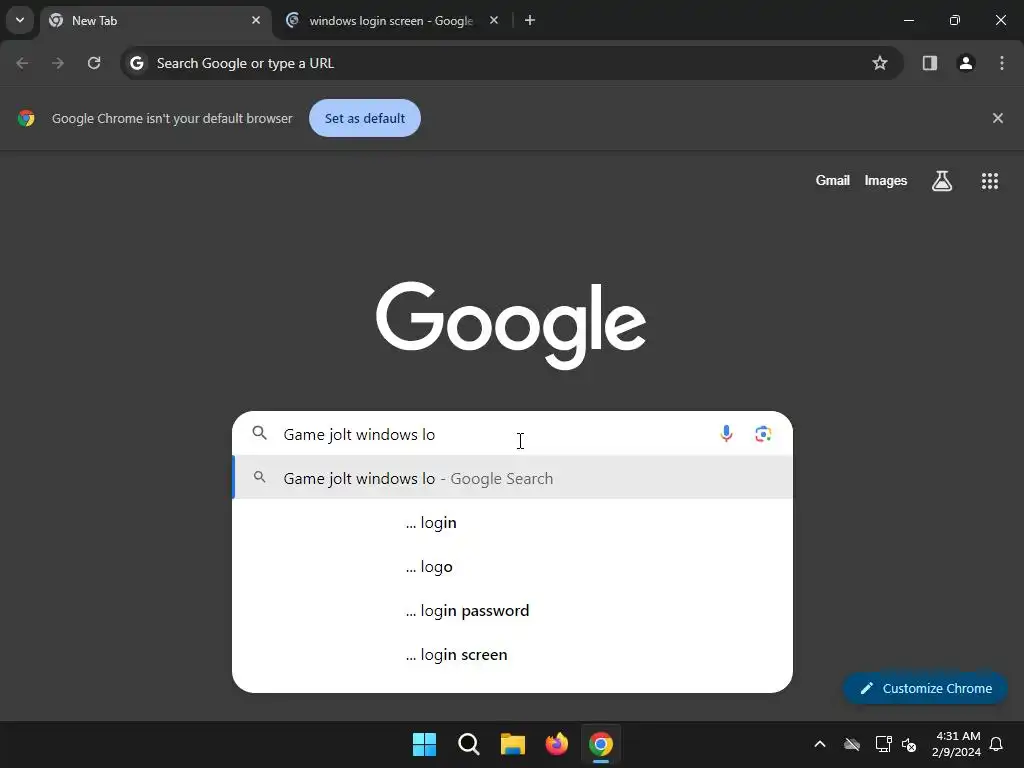The width and height of the screenshot is (1024, 768).
Task: Choose the '... login' suggestion
Action: click(x=513, y=522)
